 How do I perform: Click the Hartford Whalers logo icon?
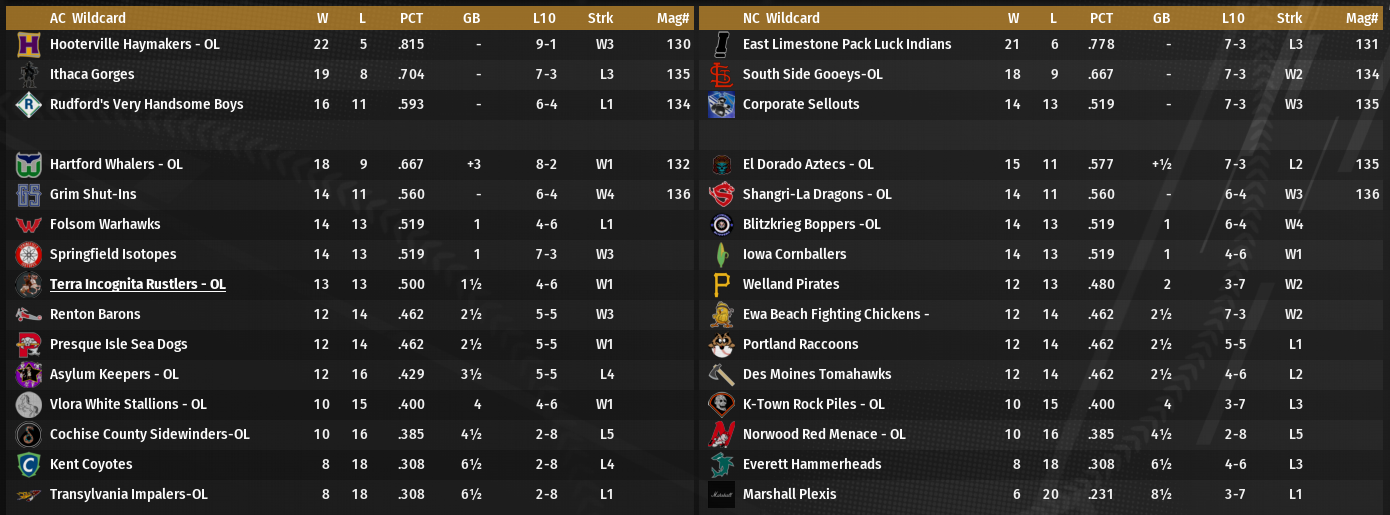(x=28, y=165)
